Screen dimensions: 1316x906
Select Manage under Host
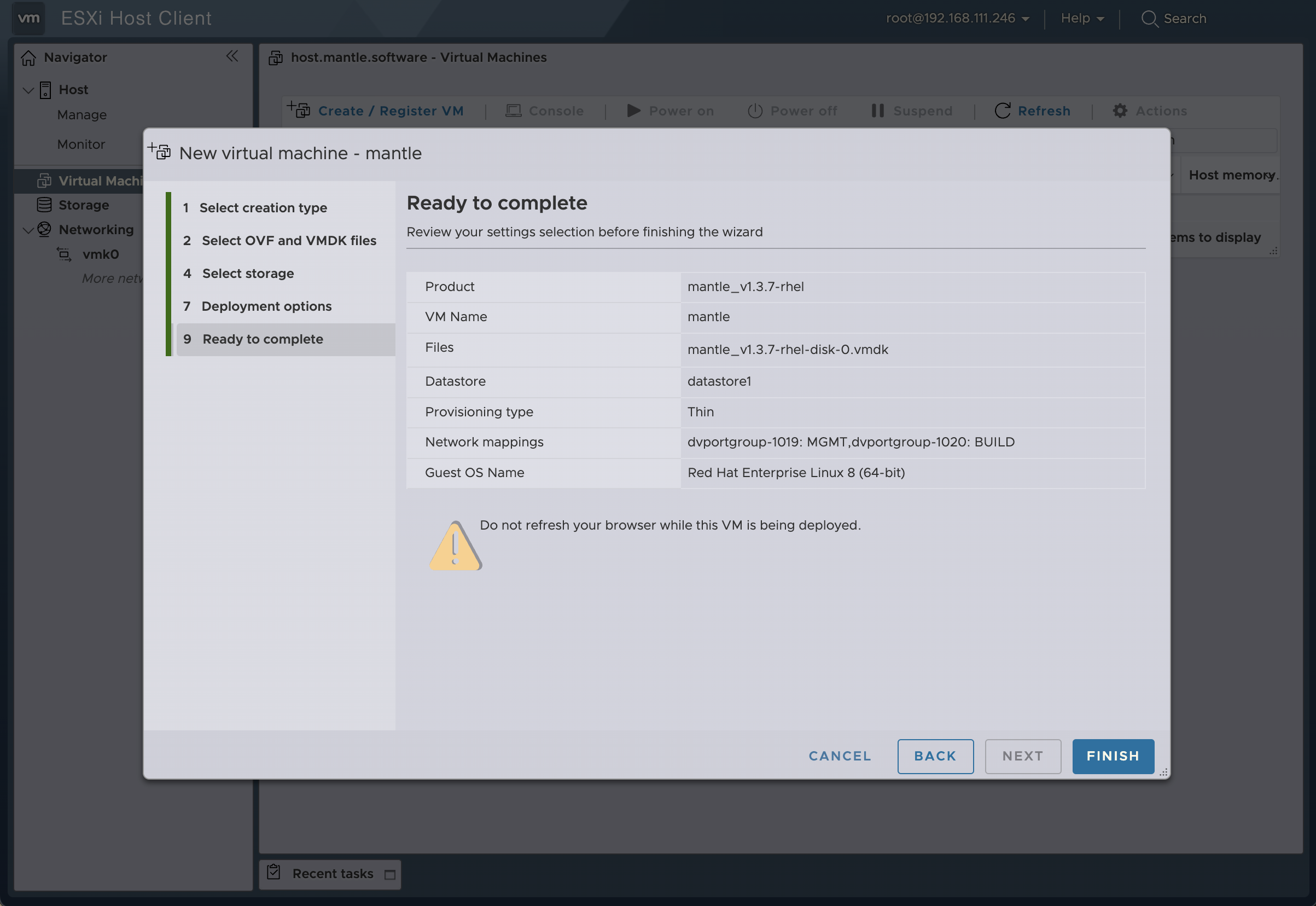81,115
